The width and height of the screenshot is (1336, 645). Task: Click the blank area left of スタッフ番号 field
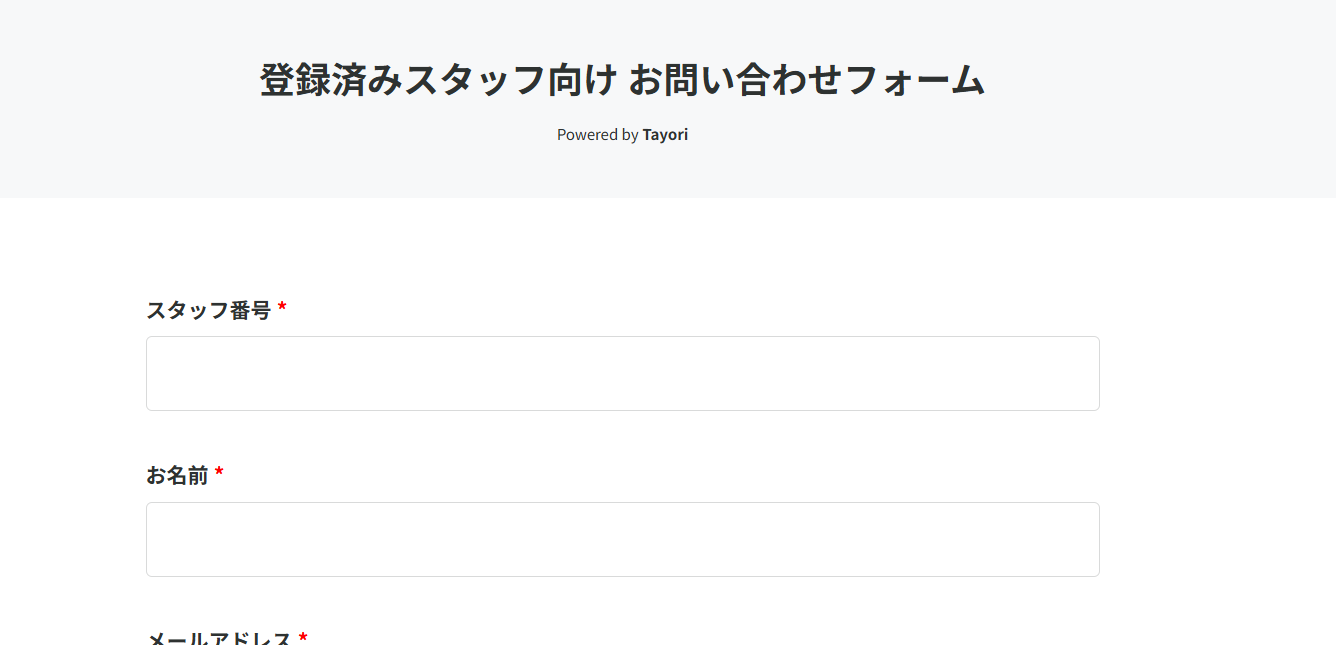click(72, 373)
